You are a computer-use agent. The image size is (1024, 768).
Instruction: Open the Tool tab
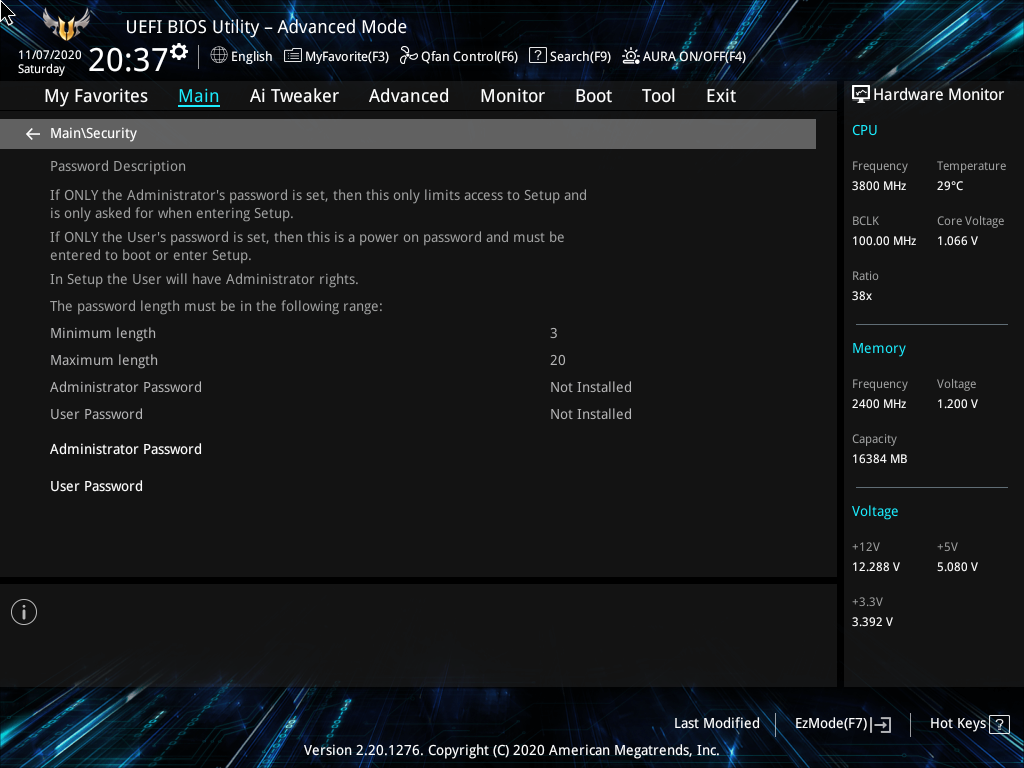pyautogui.click(x=658, y=96)
